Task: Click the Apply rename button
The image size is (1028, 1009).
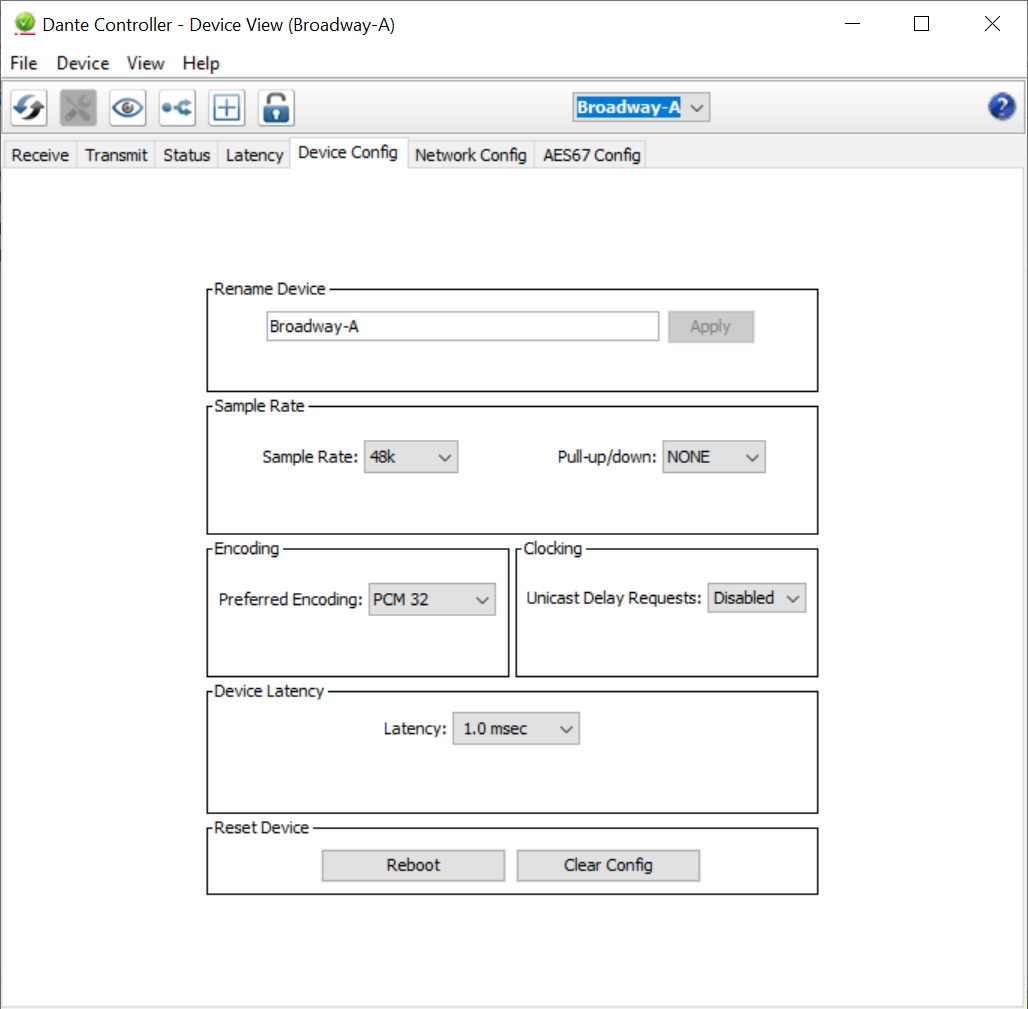Action: point(711,326)
